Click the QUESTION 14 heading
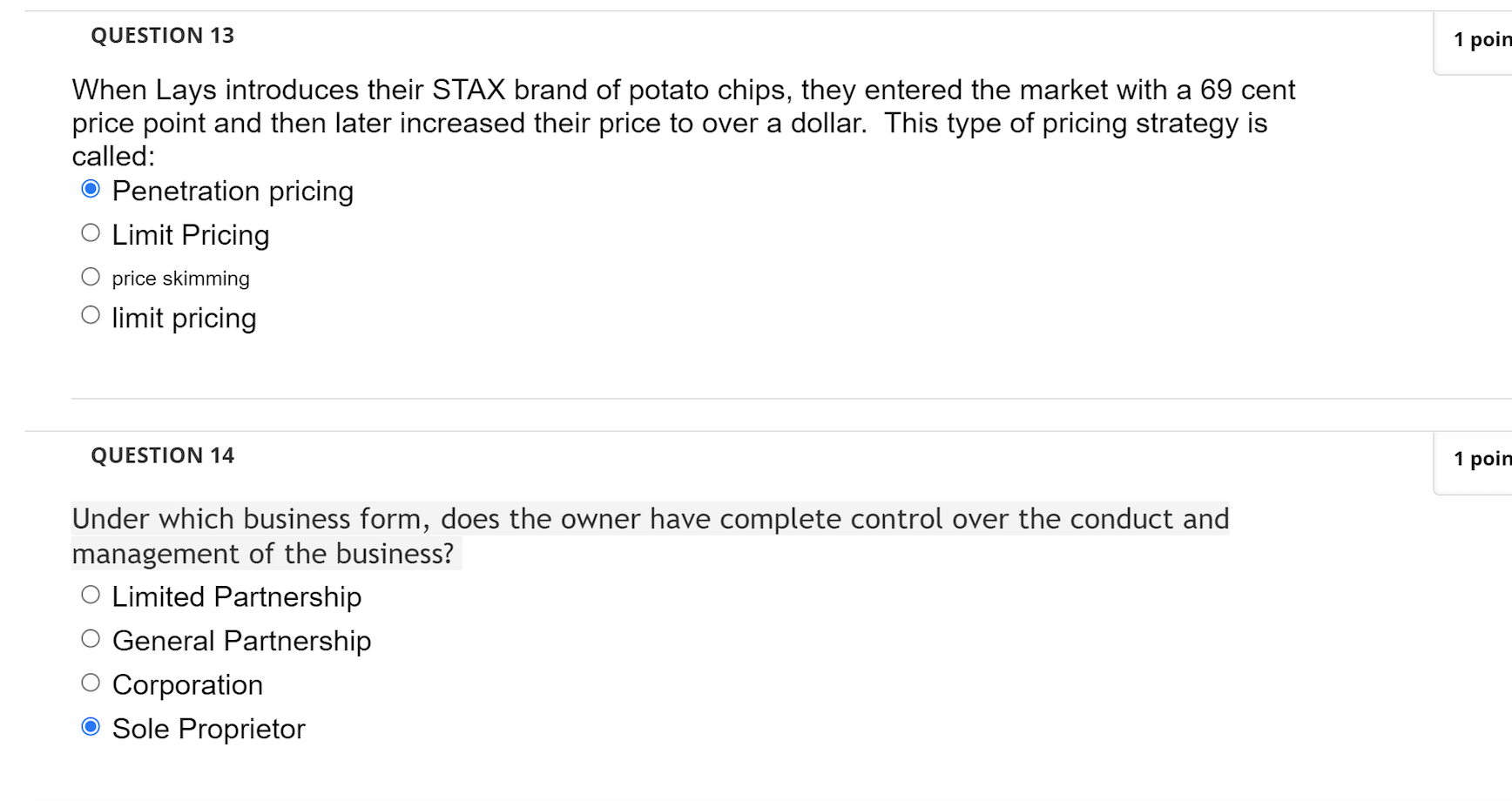Viewport: 1512px width, 801px height. 162,454
